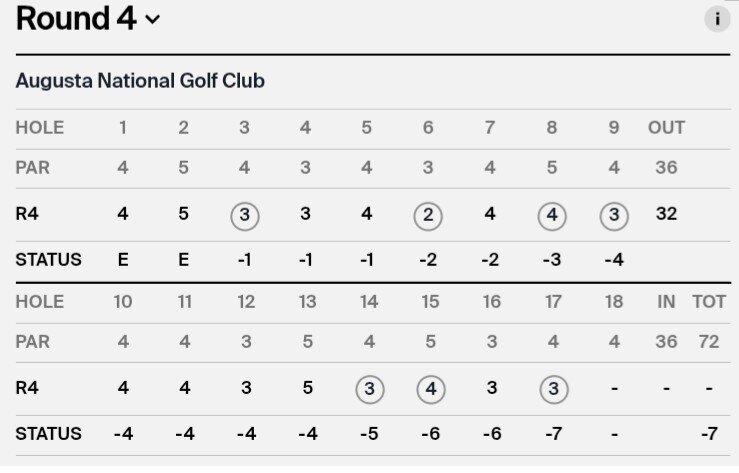This screenshot has height=473, width=739.
Task: Click the circled 3 on hole 9
Action: 614,216
